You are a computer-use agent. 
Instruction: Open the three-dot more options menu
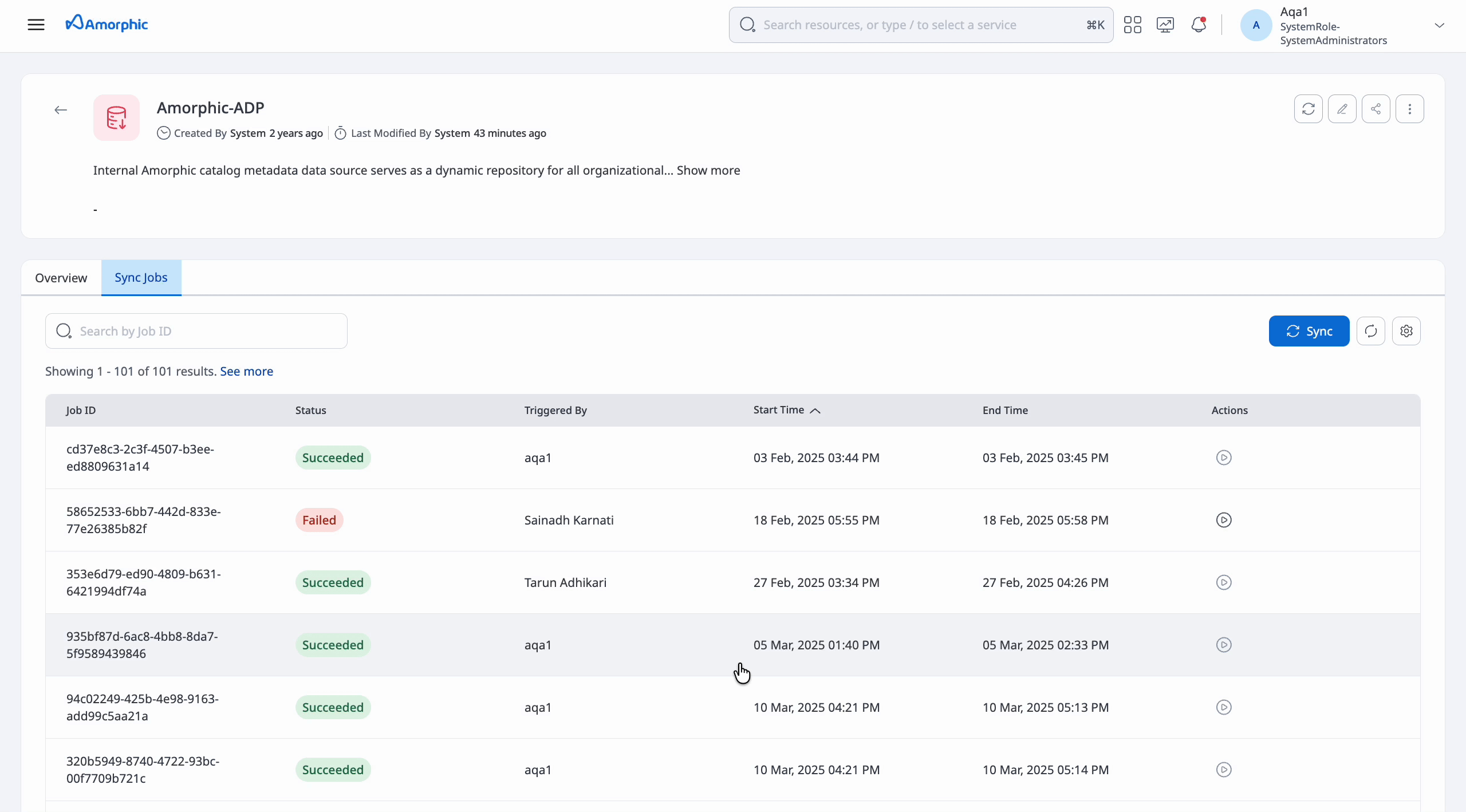coord(1409,109)
